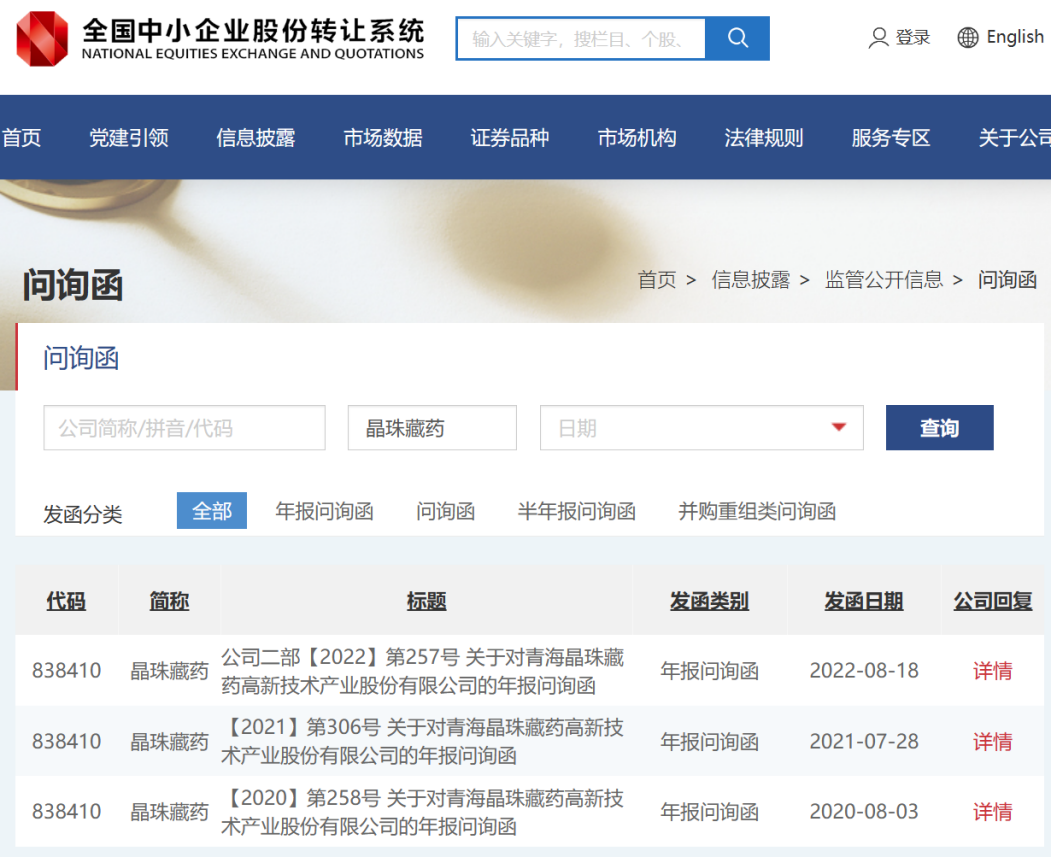Click the search magnifier button
1051x857 pixels.
click(737, 38)
